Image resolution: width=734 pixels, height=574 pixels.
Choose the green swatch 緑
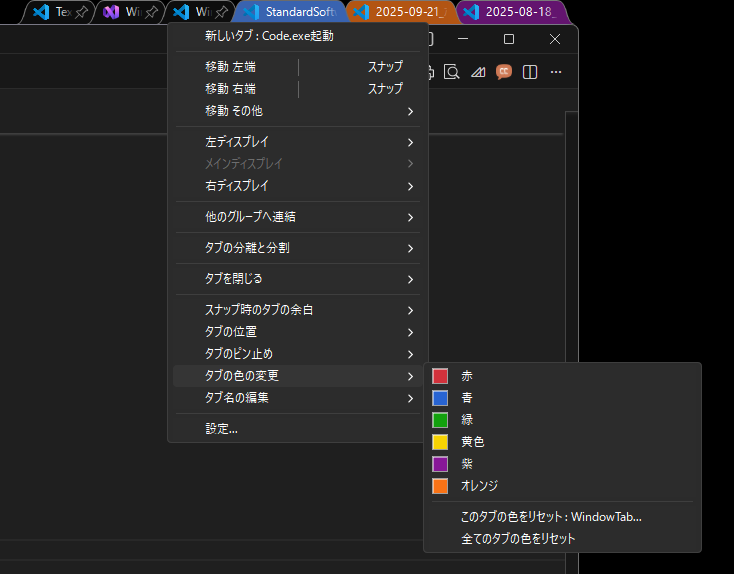pos(440,420)
